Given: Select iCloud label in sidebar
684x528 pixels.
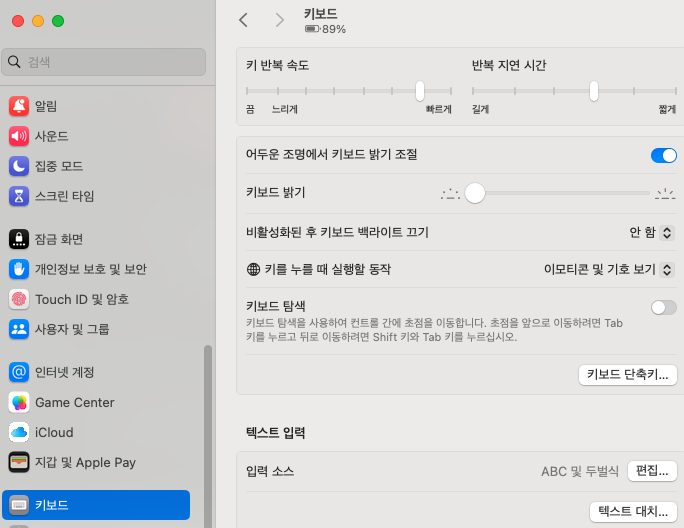Looking at the screenshot, I should pyautogui.click(x=54, y=432).
